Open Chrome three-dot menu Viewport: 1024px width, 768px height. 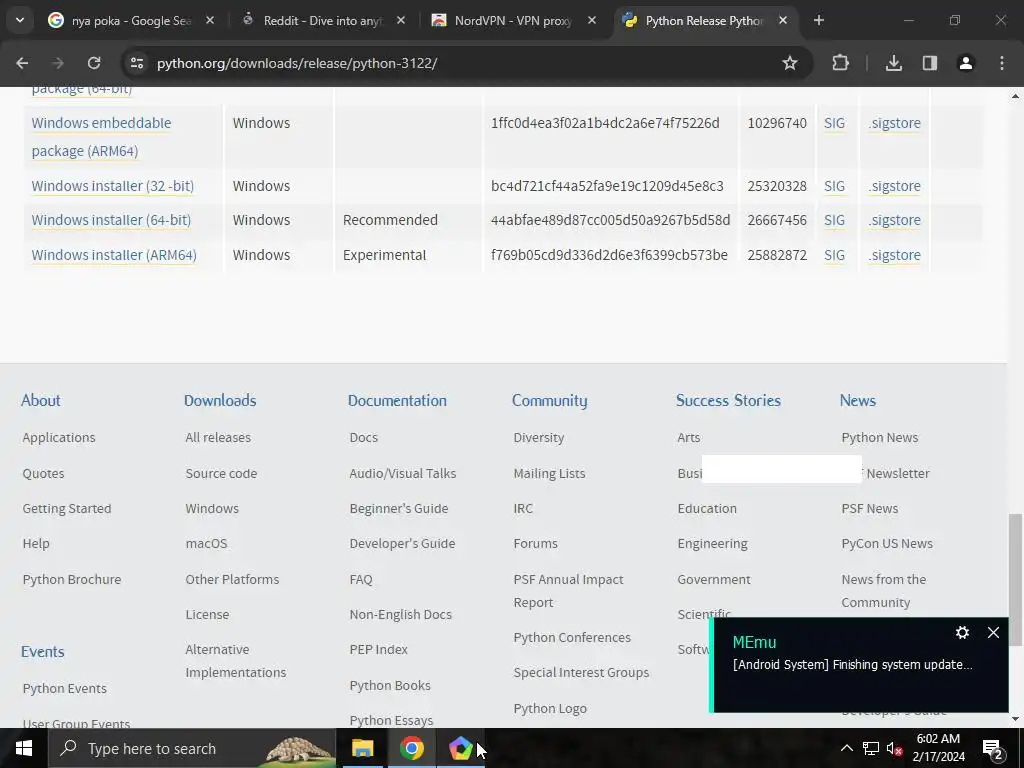point(1002,63)
